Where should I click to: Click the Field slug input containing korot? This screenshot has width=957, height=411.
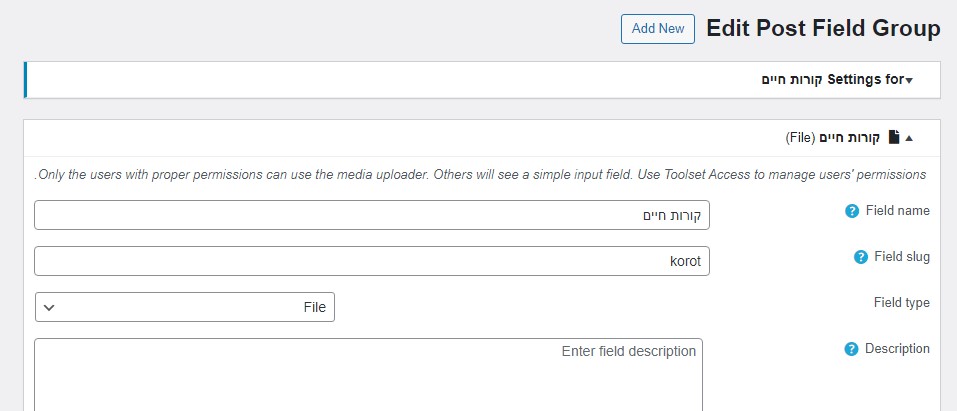372,261
